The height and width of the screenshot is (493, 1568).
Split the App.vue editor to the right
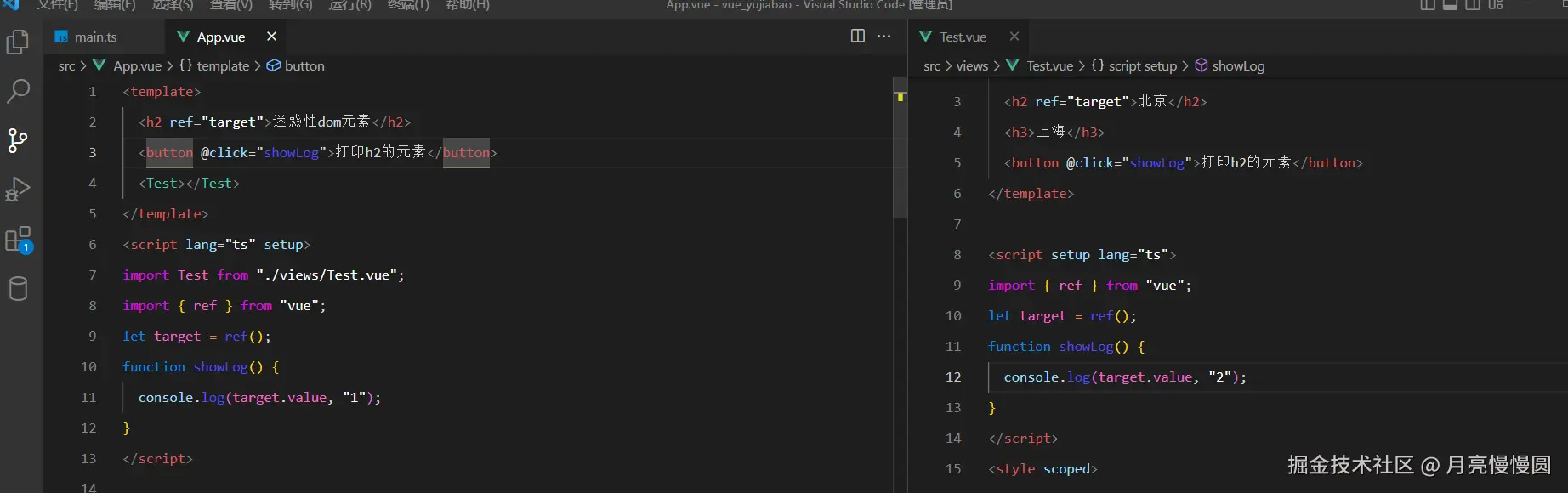(858, 36)
